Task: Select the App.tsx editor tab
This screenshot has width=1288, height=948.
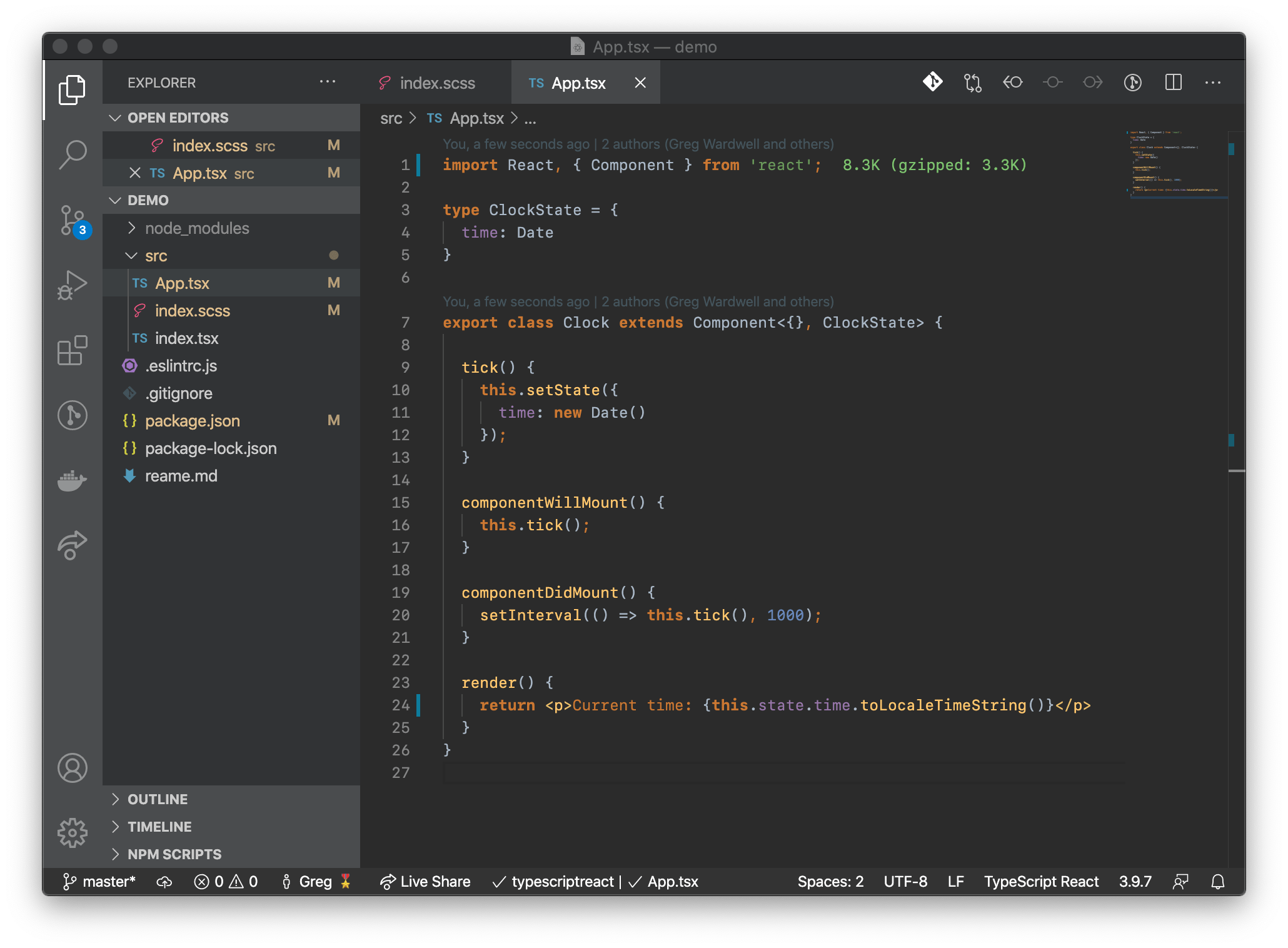Action: click(578, 83)
